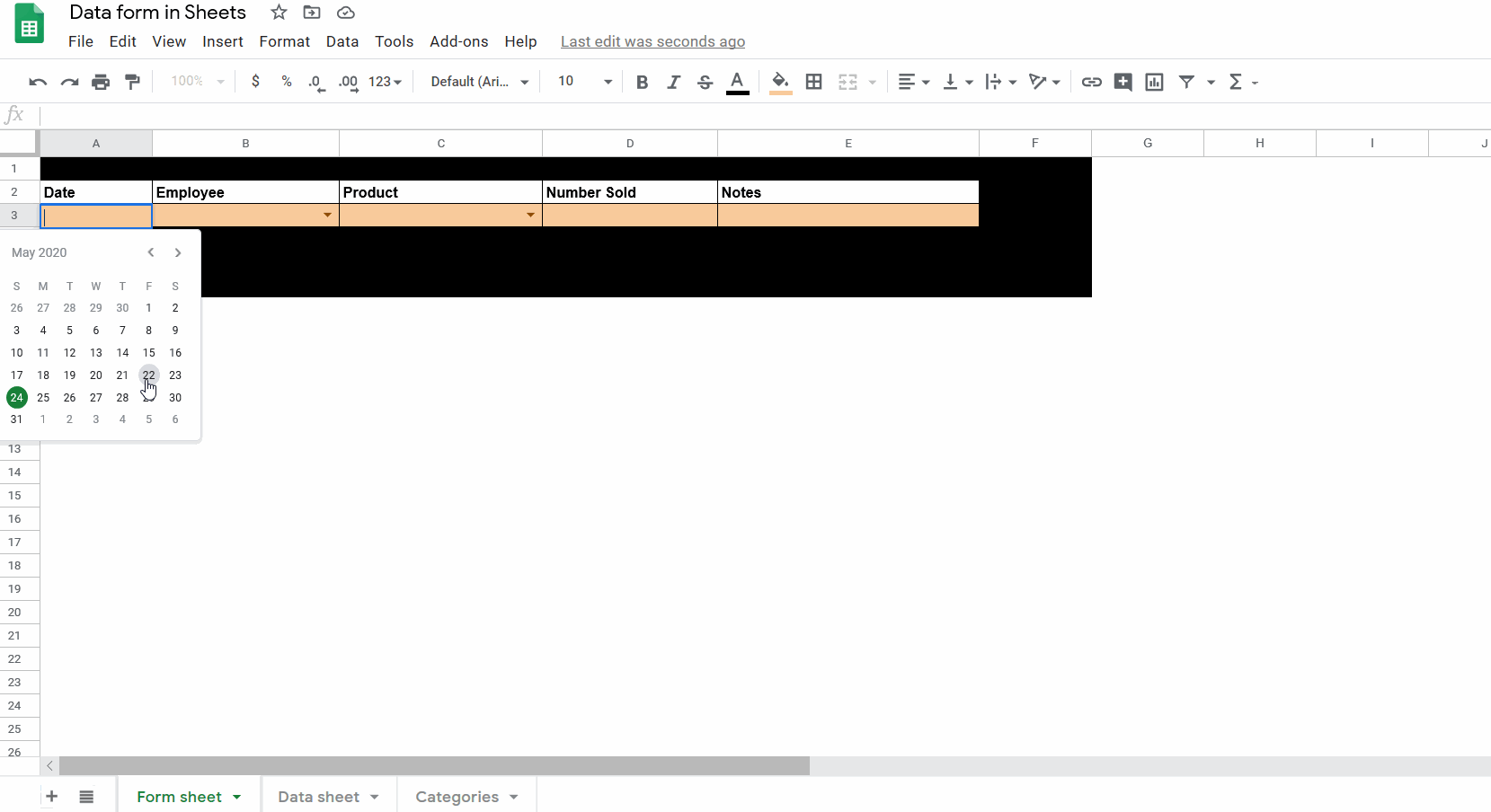The image size is (1491, 812).
Task: Open the Employee cell dropdown arrow
Action: (x=327, y=216)
